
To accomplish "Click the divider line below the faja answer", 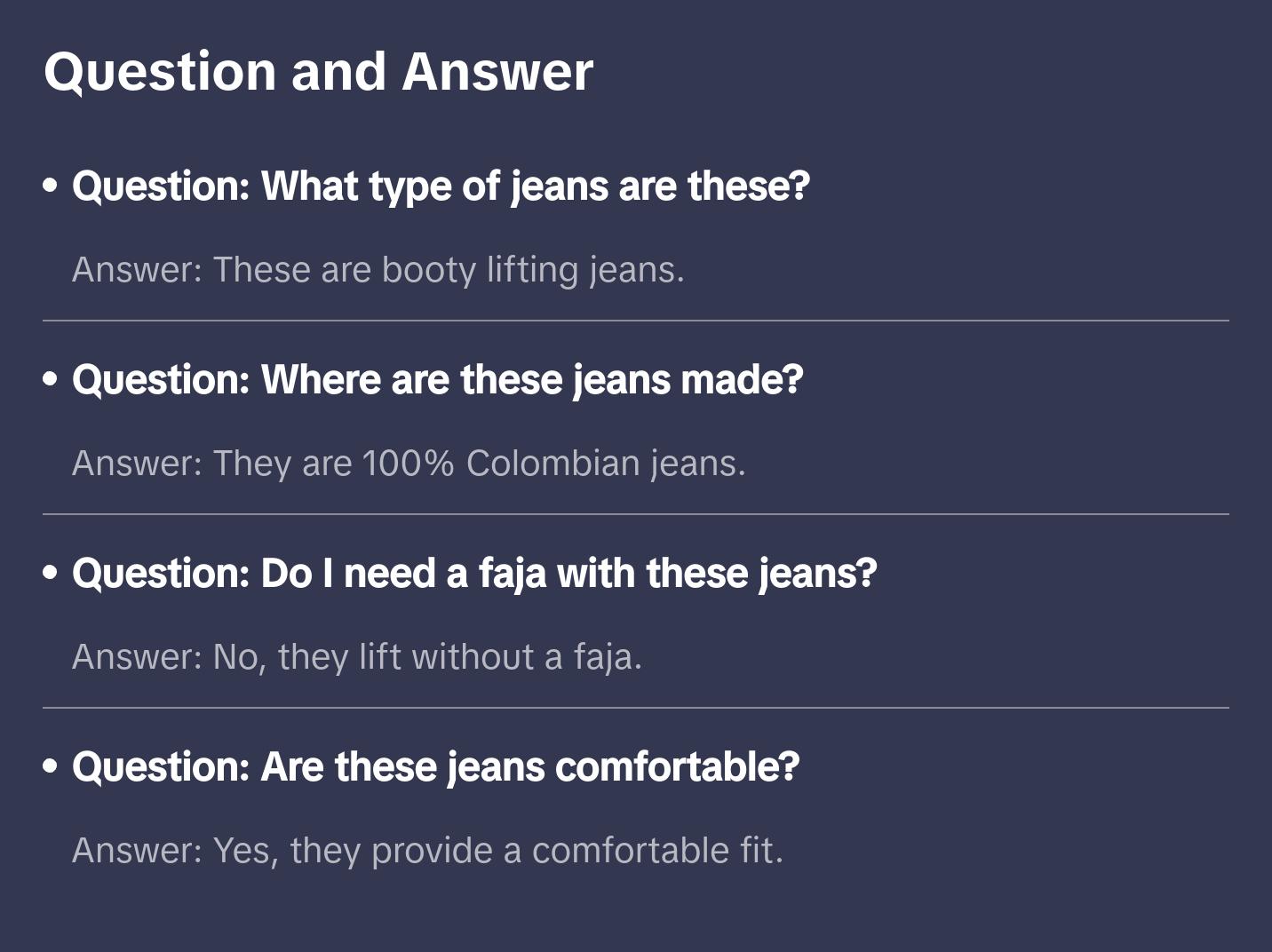I will pyautogui.click(x=636, y=708).
